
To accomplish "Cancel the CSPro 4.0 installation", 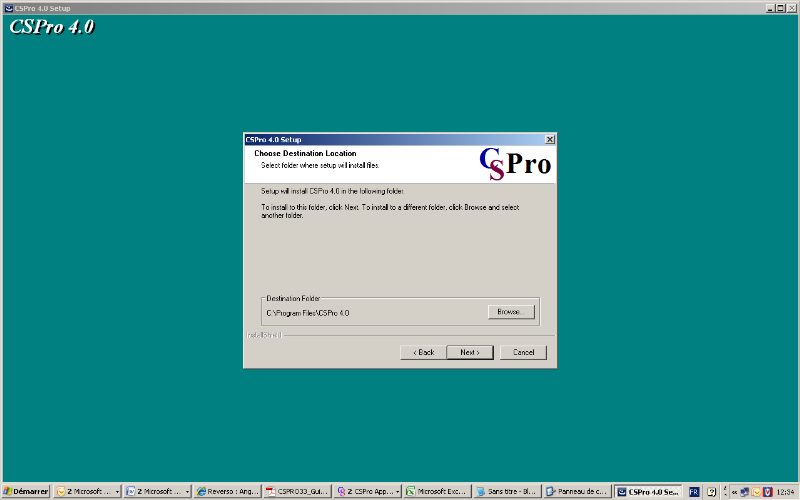I will 523,352.
